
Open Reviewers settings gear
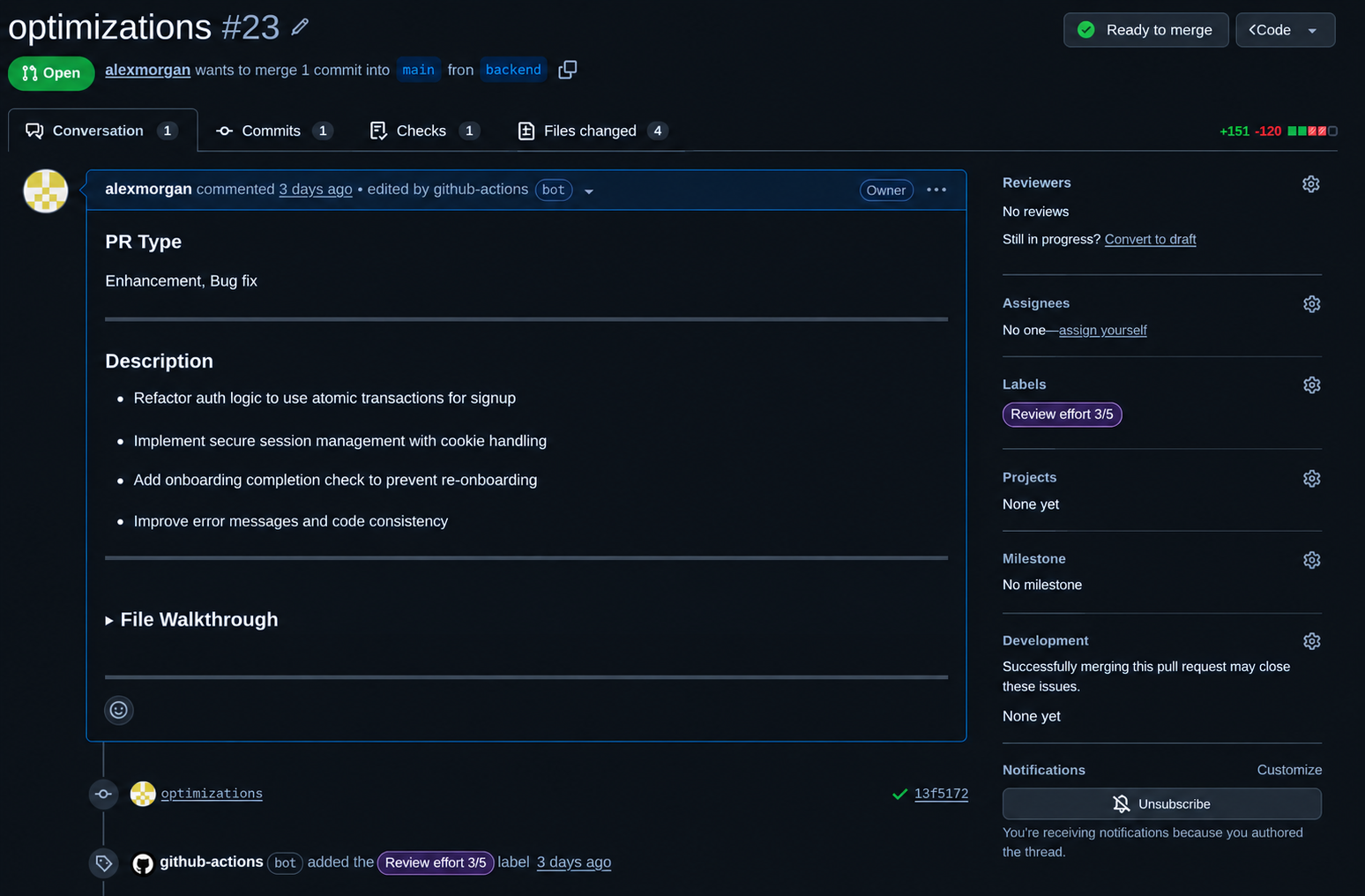click(x=1311, y=183)
